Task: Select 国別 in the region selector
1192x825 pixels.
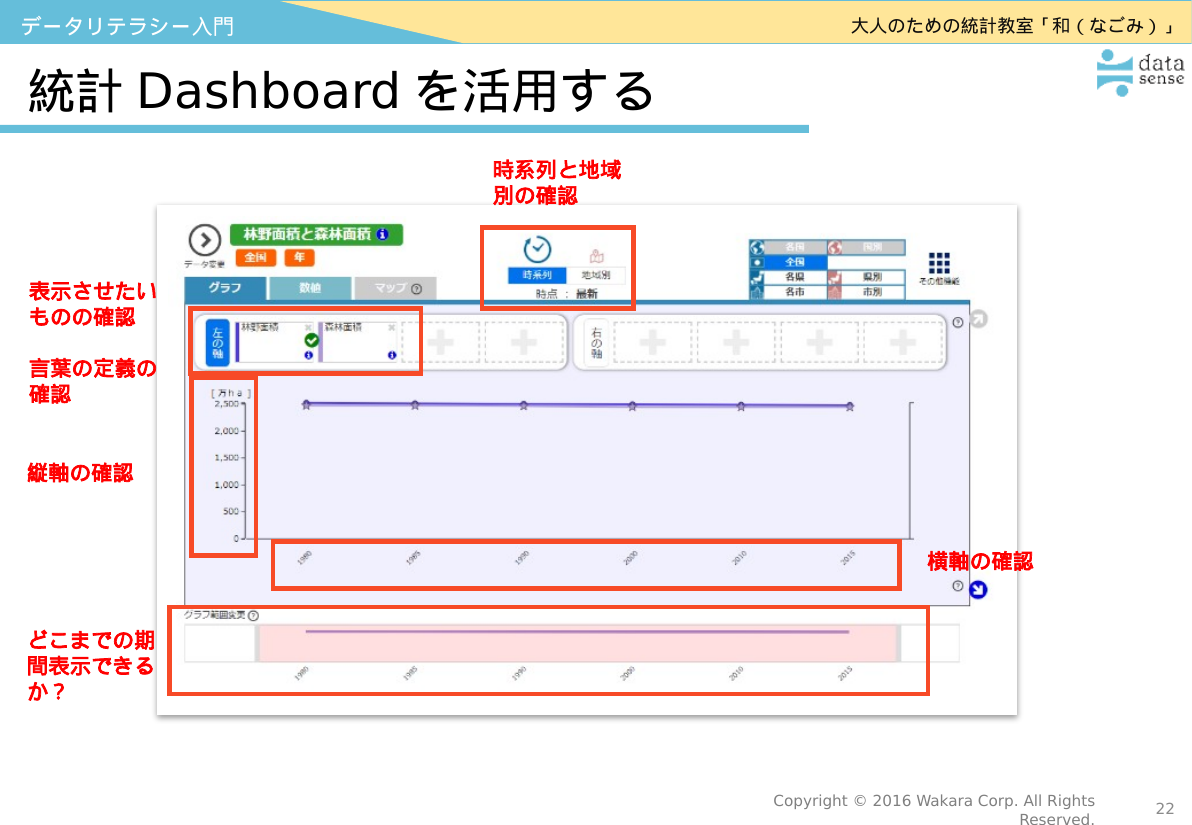Action: point(873,247)
